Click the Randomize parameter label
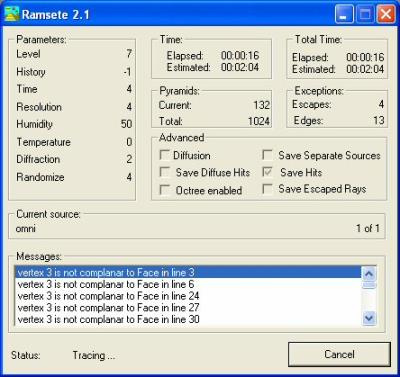 pos(40,177)
